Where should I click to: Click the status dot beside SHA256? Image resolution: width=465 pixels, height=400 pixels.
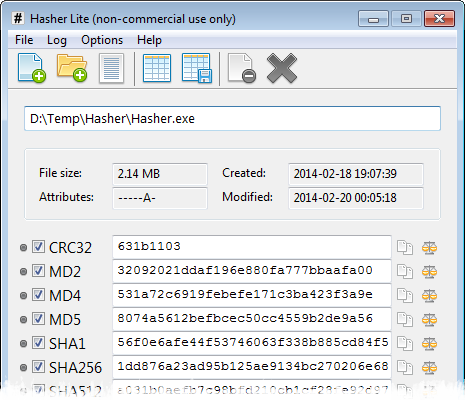23,368
